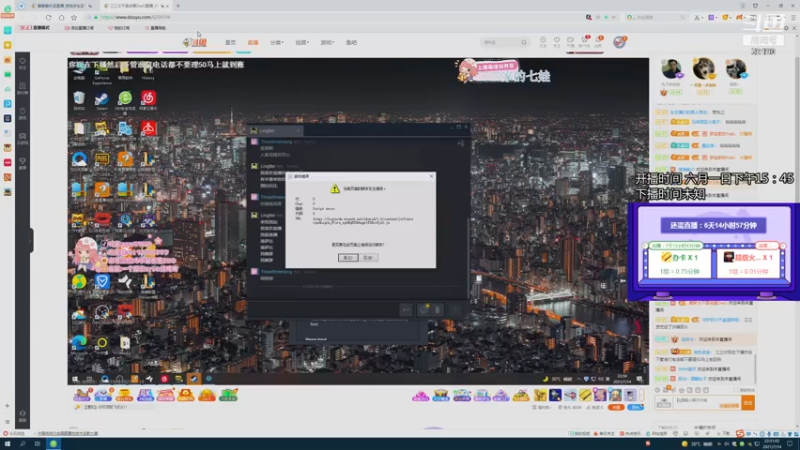Click the browser toolbar search box

tap(657, 17)
